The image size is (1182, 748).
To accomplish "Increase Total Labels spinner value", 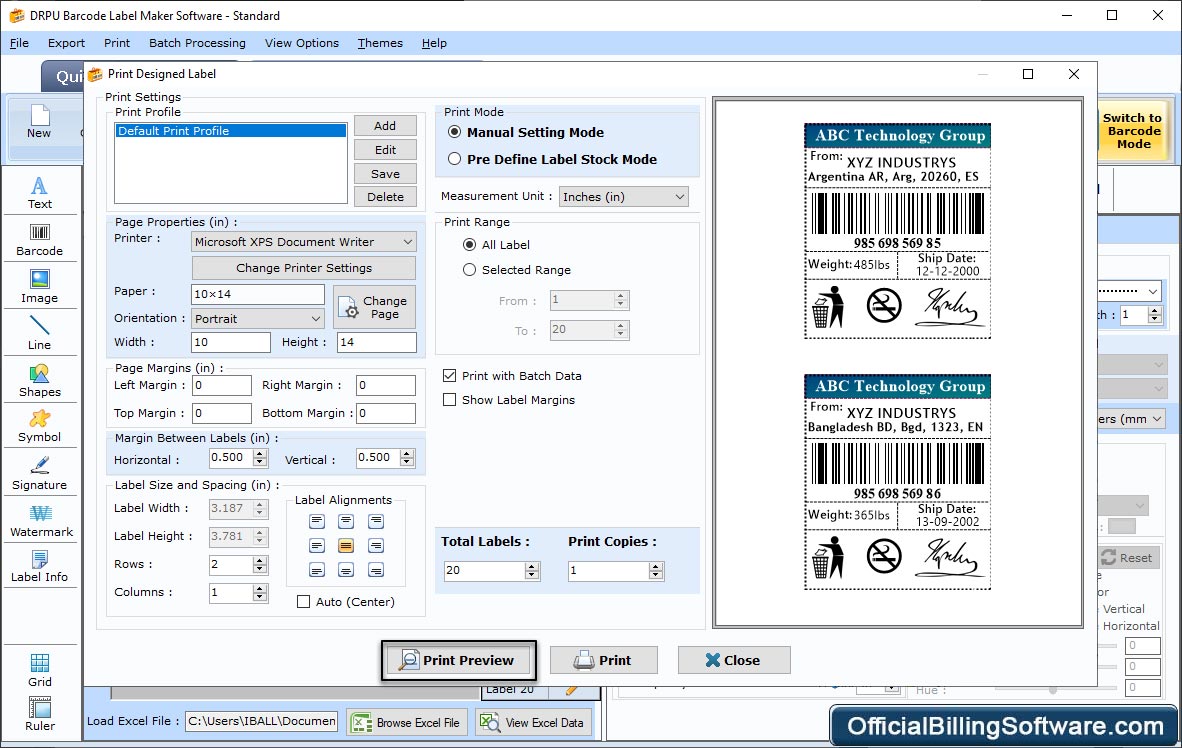I will pyautogui.click(x=532, y=566).
